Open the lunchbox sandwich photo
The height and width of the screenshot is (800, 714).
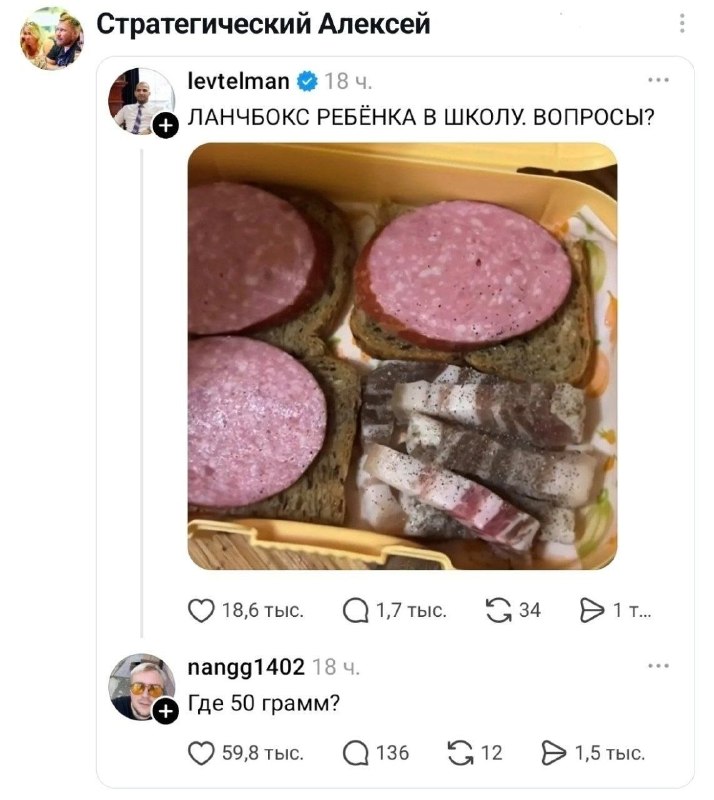coord(402,356)
